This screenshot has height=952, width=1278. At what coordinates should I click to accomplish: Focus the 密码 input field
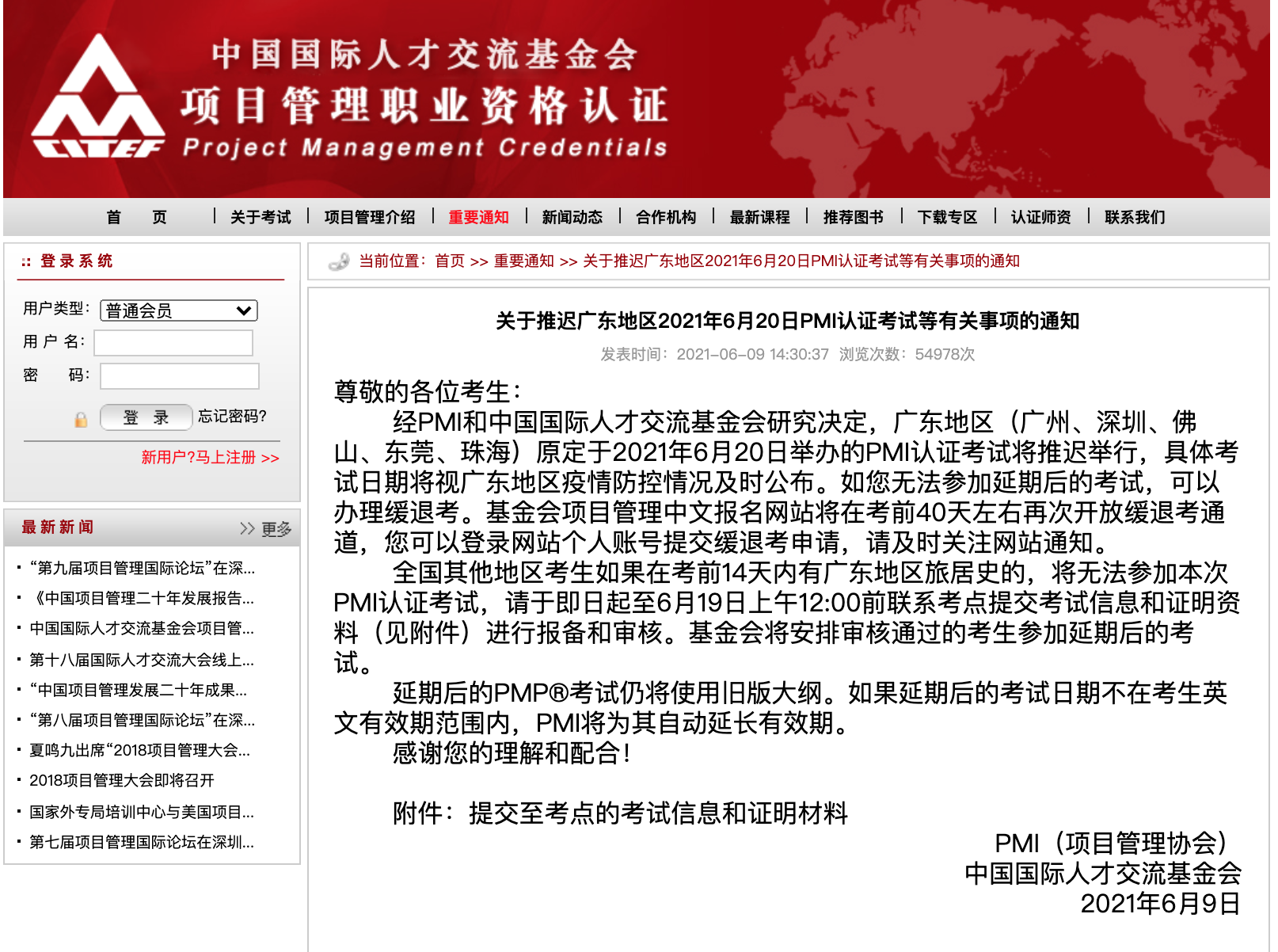pos(180,376)
